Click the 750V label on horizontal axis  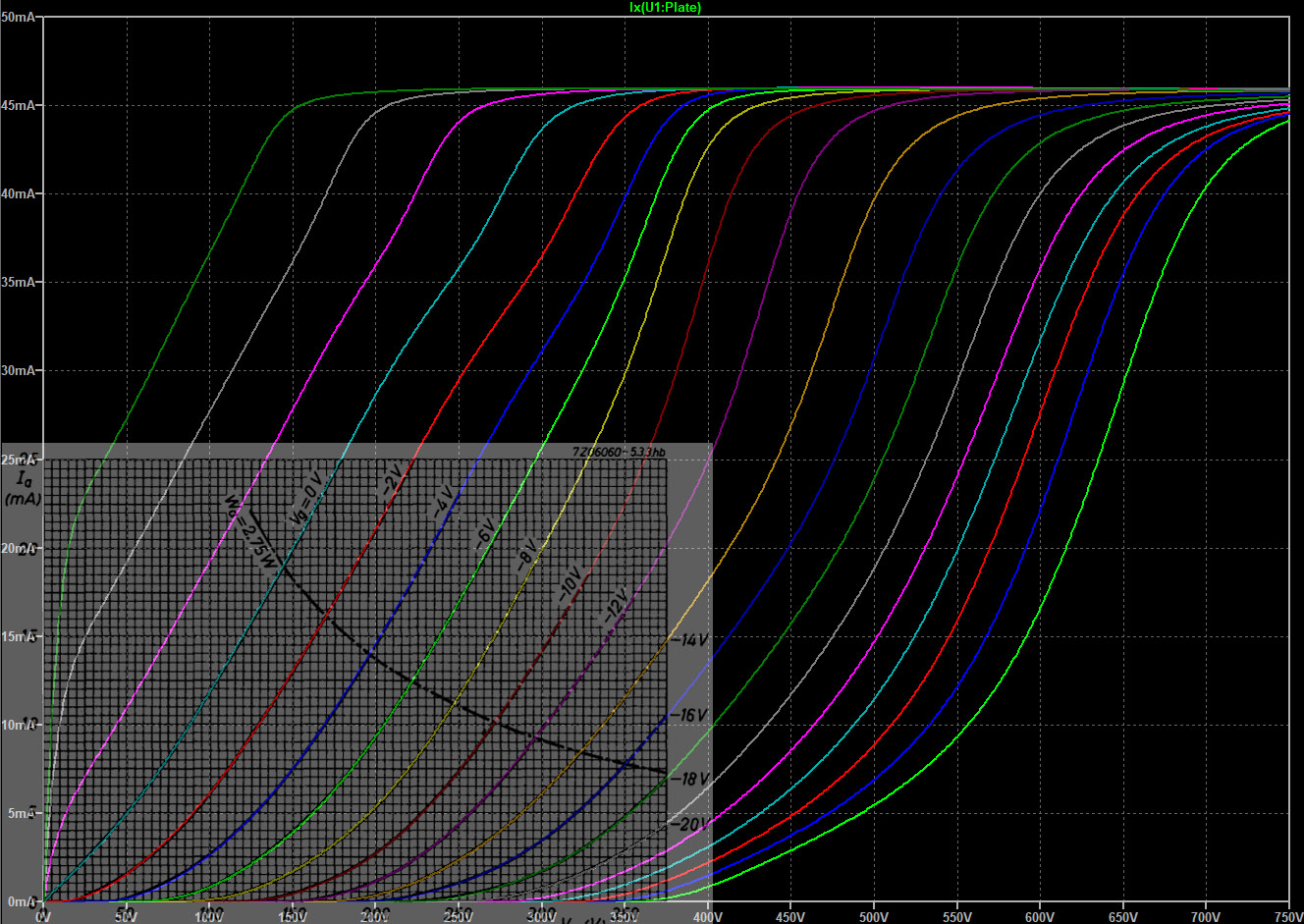1286,916
